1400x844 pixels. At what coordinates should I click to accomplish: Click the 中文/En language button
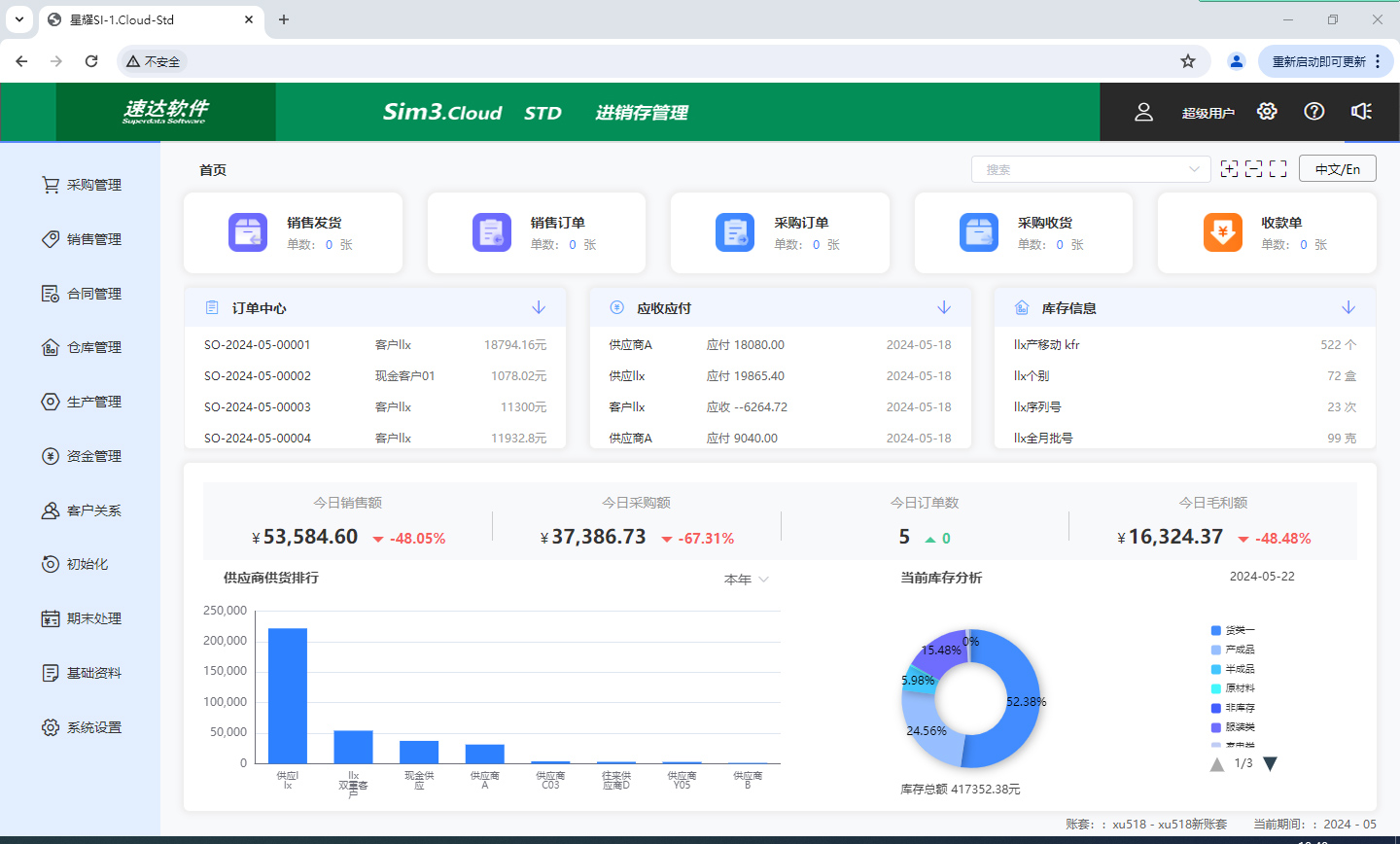click(x=1337, y=169)
